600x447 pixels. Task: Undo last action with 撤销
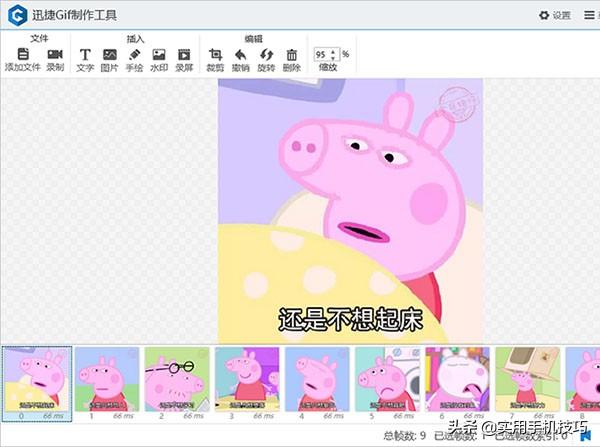pos(241,55)
